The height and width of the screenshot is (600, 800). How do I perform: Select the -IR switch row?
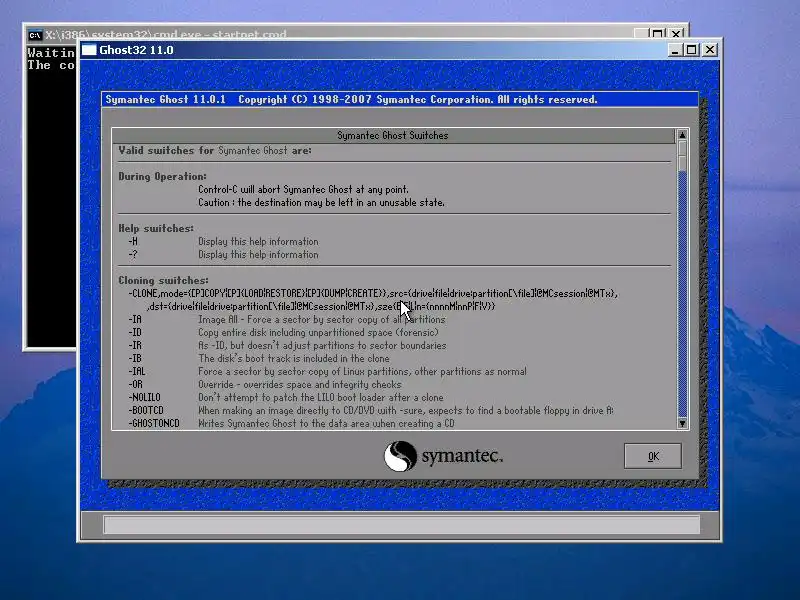[287, 346]
